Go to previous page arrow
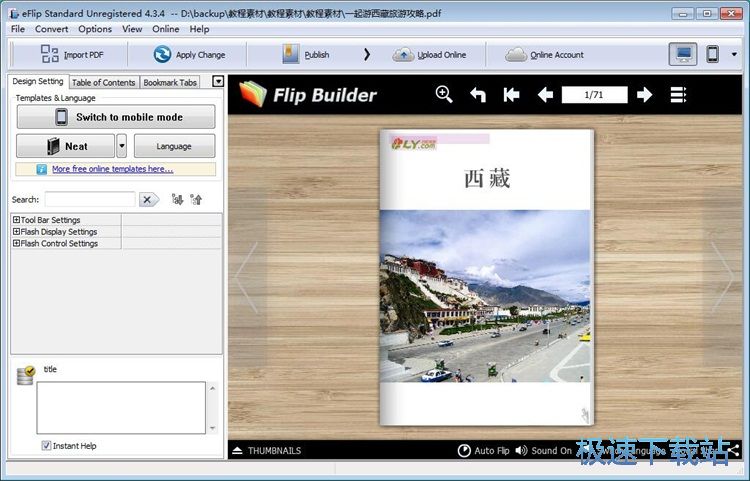This screenshot has height=481, width=750. 545,95
